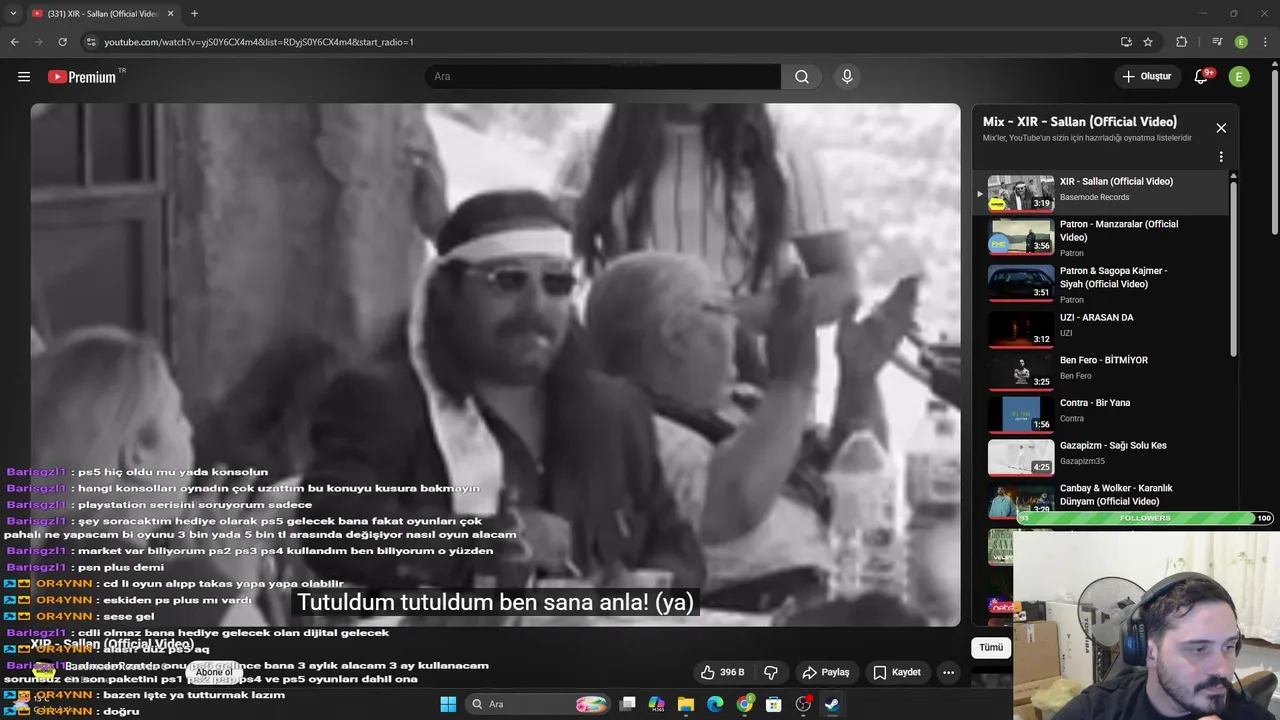The image size is (1280, 720).
Task: Open Microsoft Store from taskbar
Action: coord(773,704)
